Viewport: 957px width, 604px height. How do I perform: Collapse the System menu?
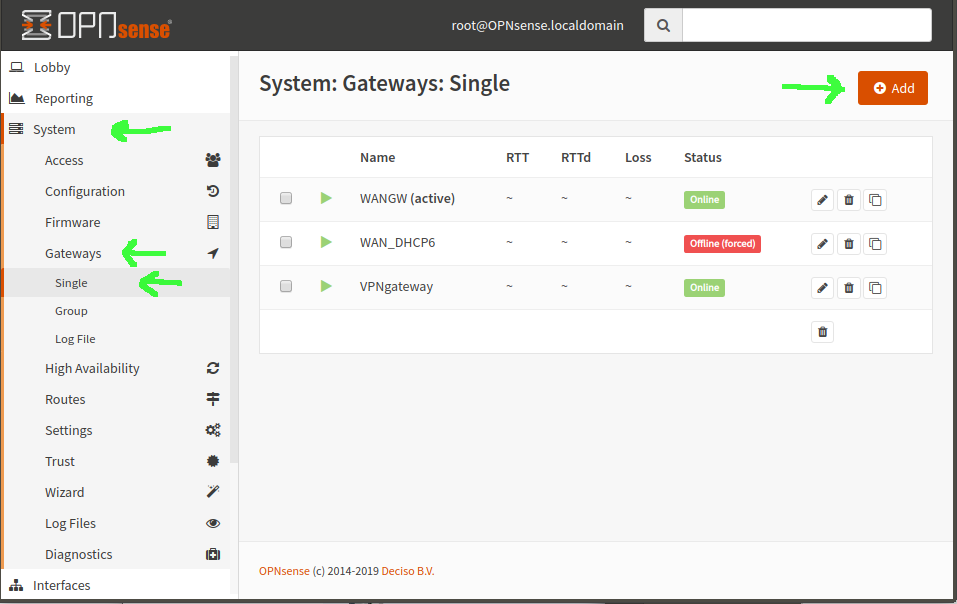[56, 129]
